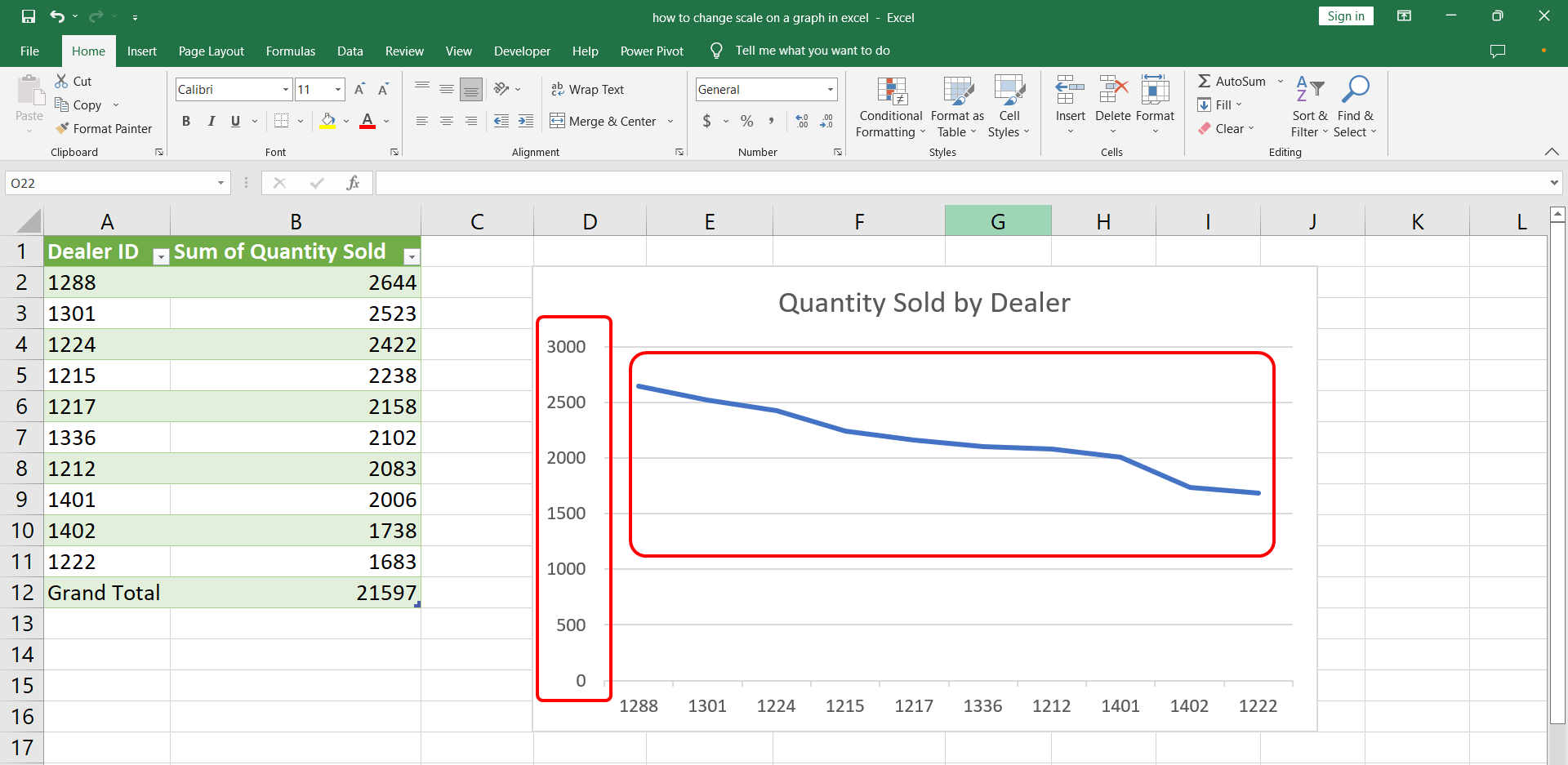
Task: Click the Undo arrow icon
Action: point(56,16)
